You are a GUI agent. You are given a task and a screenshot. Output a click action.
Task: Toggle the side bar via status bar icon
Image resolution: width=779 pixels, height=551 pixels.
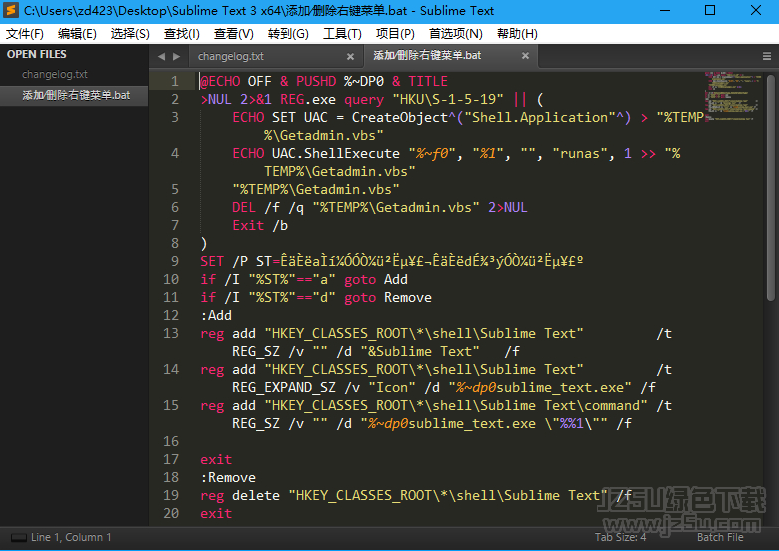18,538
